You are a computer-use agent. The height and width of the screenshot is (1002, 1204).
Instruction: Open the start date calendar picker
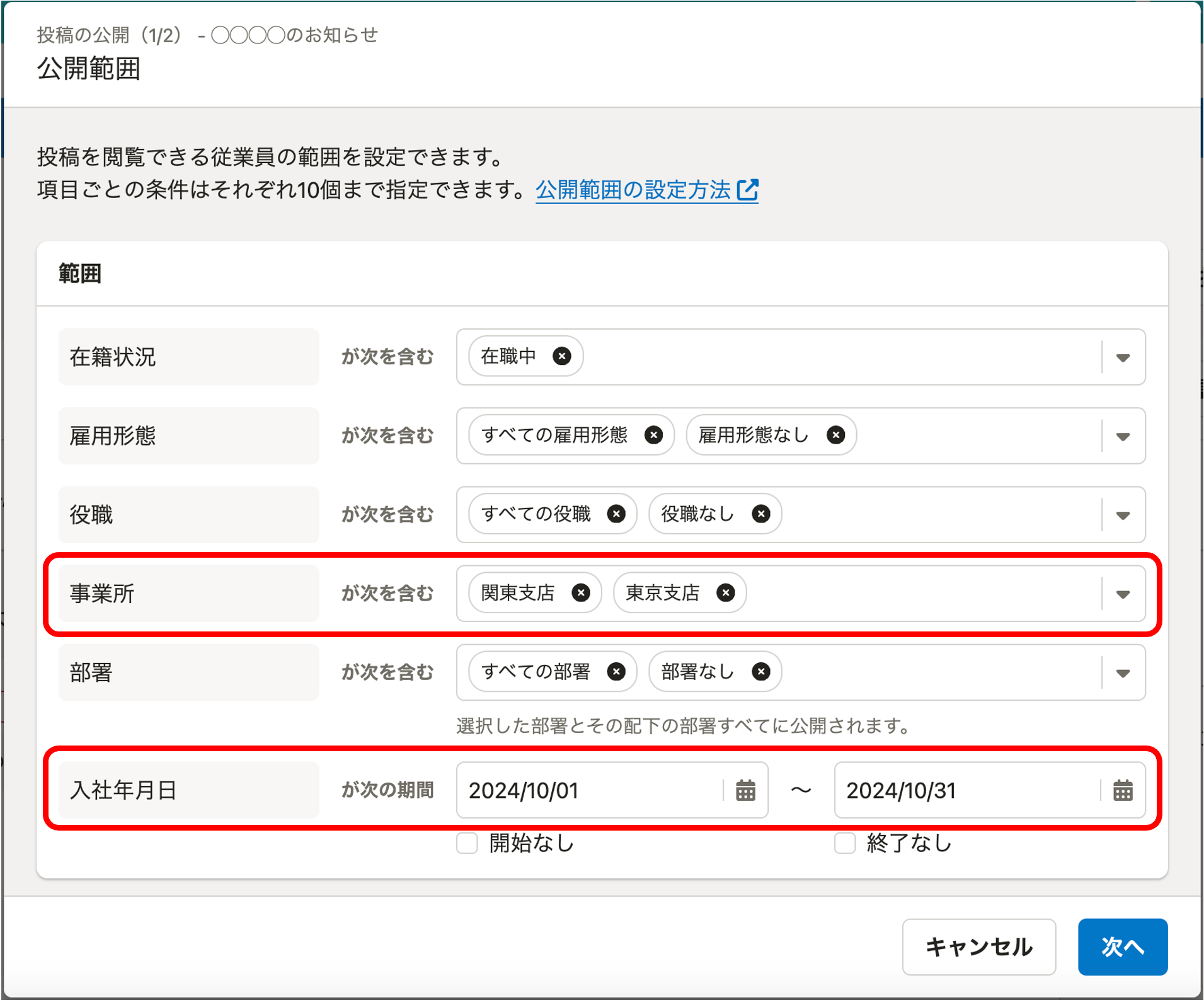(745, 790)
